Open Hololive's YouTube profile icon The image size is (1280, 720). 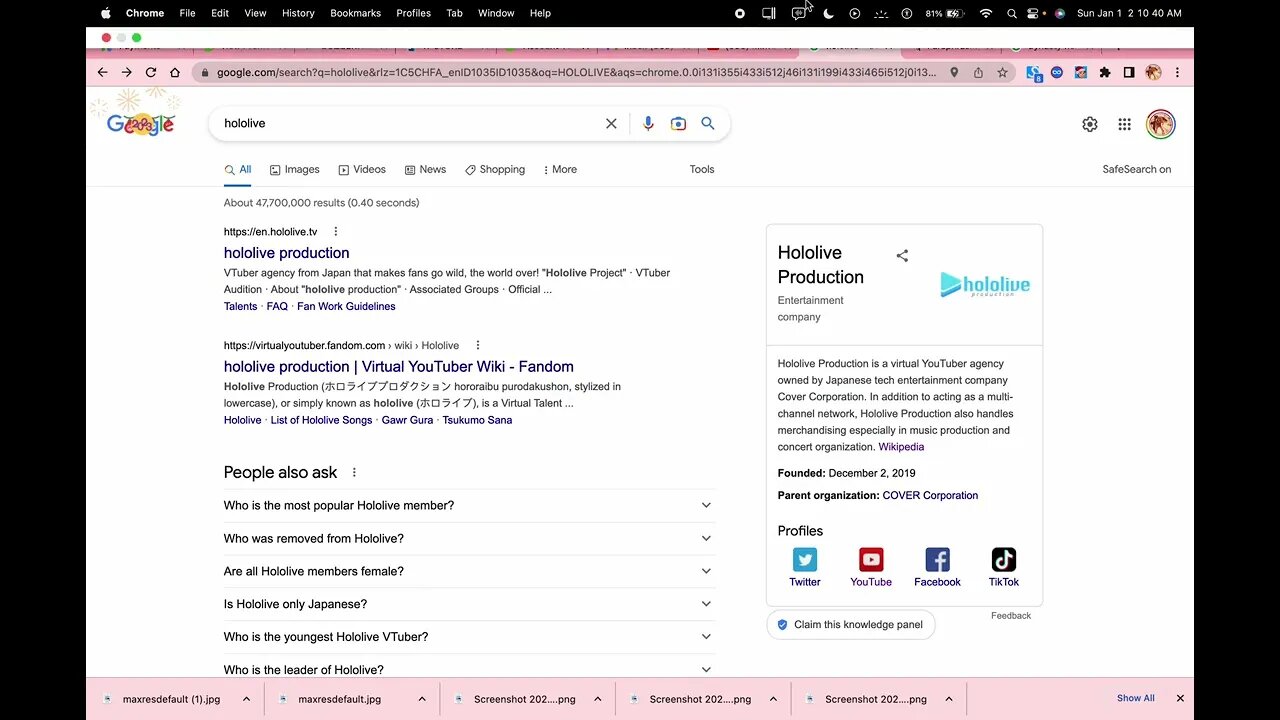[x=871, y=559]
